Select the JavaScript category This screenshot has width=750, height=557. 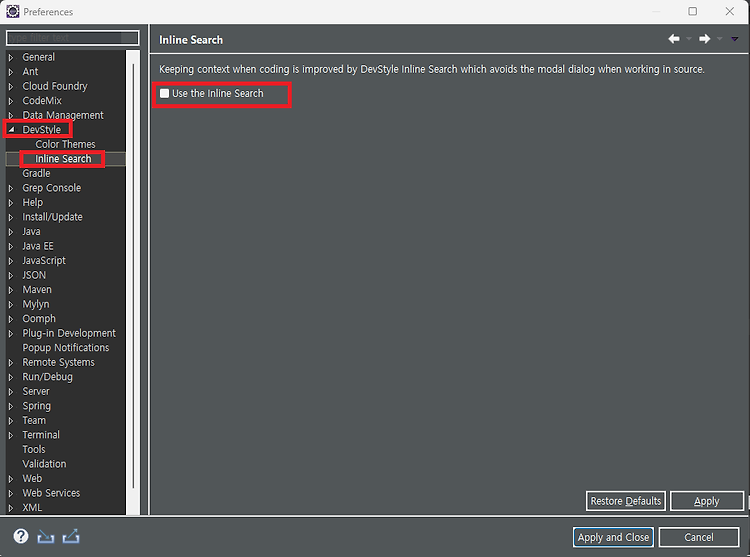(44, 261)
